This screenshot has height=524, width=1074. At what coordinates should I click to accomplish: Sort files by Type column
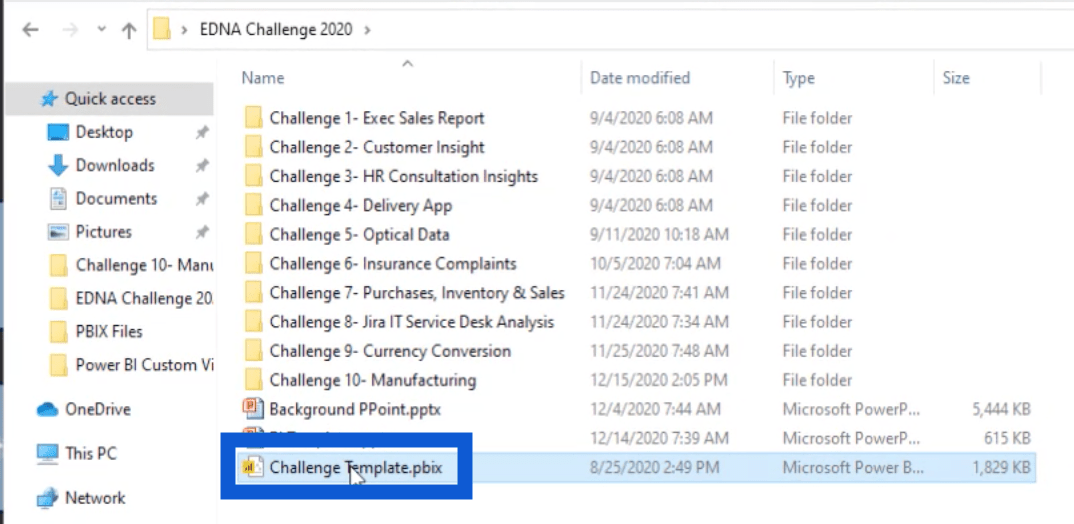[x=798, y=78]
